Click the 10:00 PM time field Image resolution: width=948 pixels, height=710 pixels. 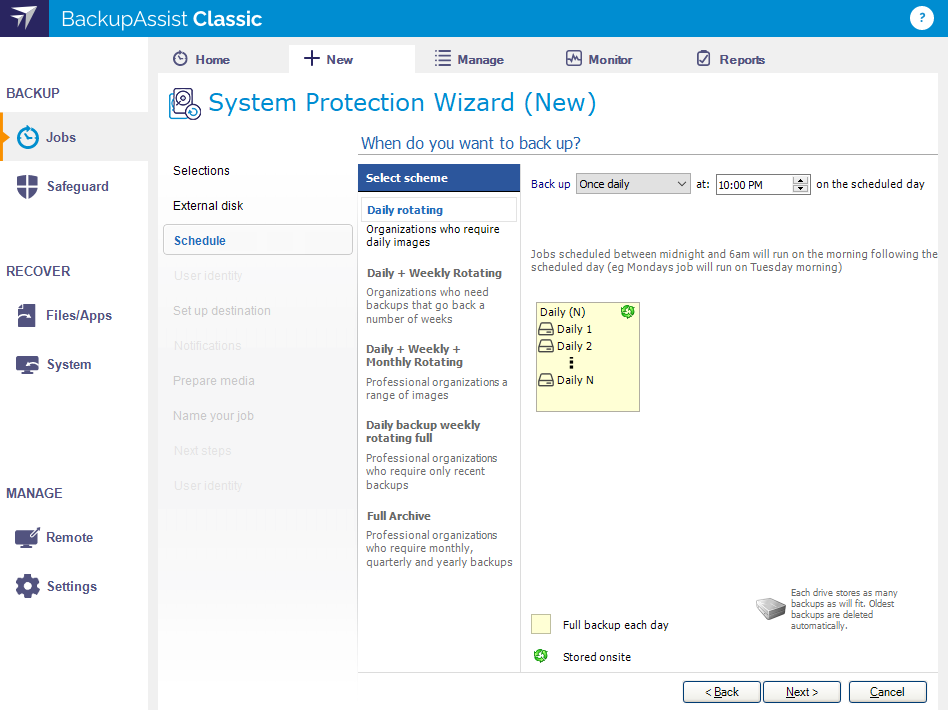pyautogui.click(x=754, y=184)
